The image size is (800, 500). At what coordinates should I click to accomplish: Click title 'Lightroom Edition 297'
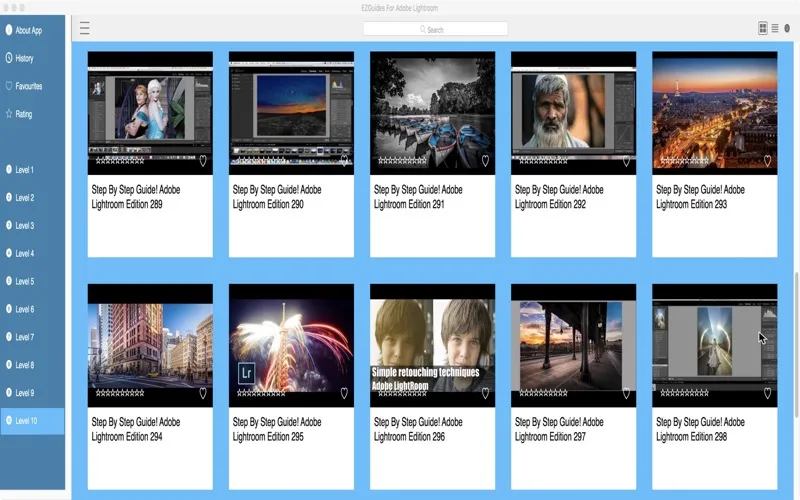[x=551, y=437]
